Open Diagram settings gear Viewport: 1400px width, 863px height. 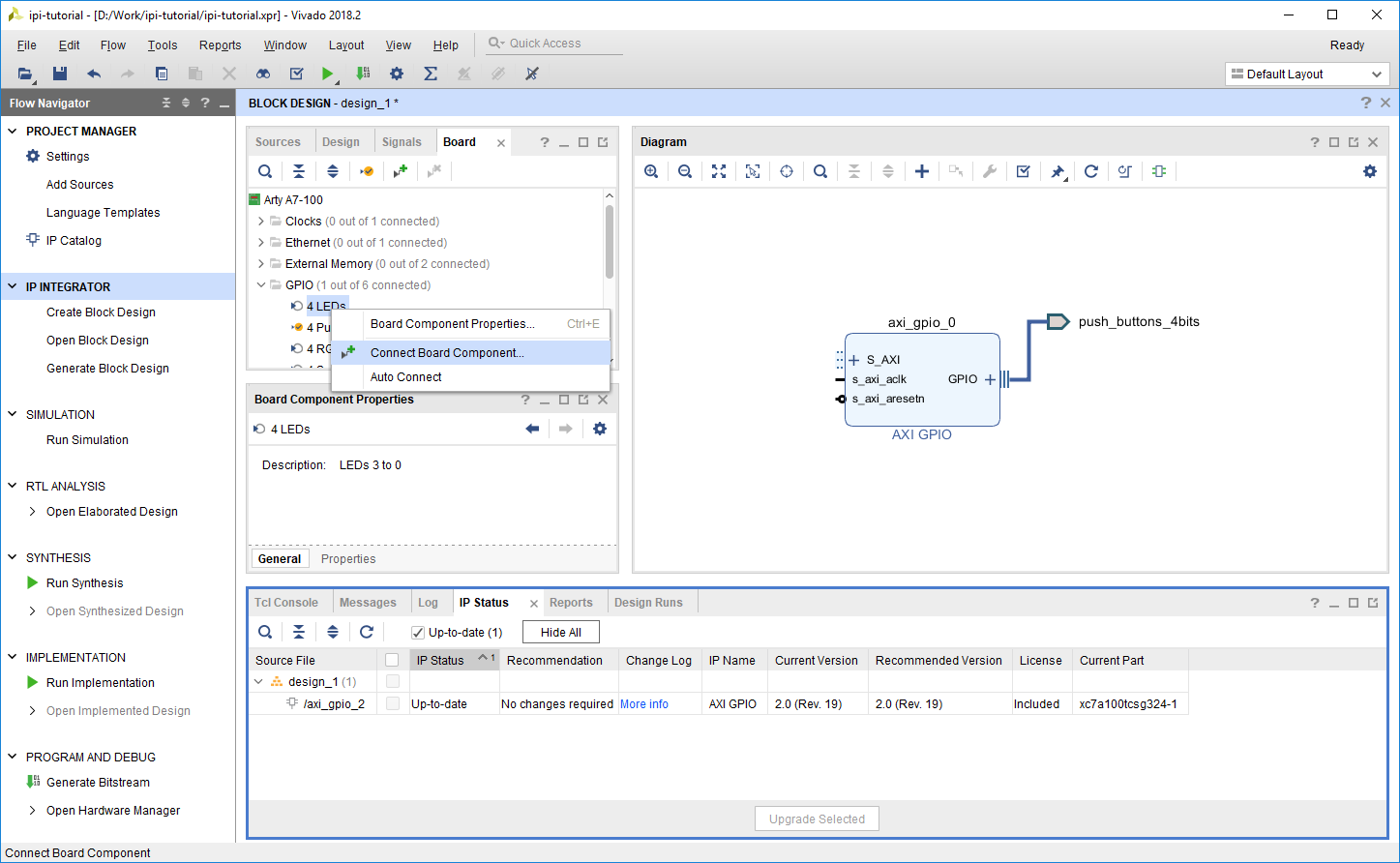pos(1370,171)
